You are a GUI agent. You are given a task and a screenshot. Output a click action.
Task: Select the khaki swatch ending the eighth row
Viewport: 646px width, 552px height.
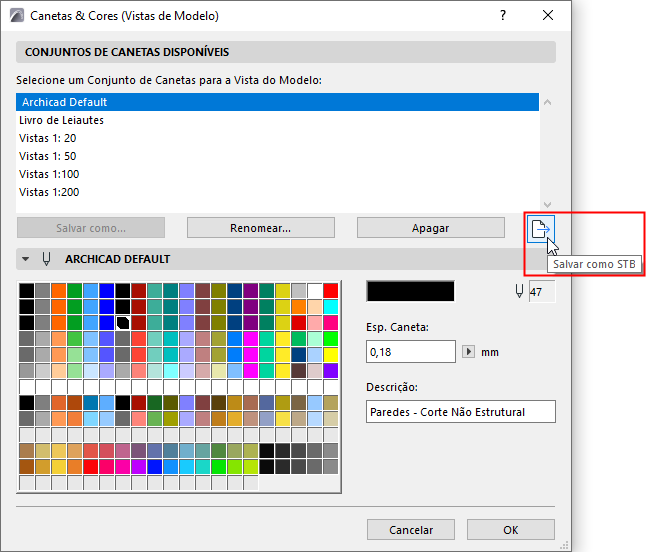(331, 403)
